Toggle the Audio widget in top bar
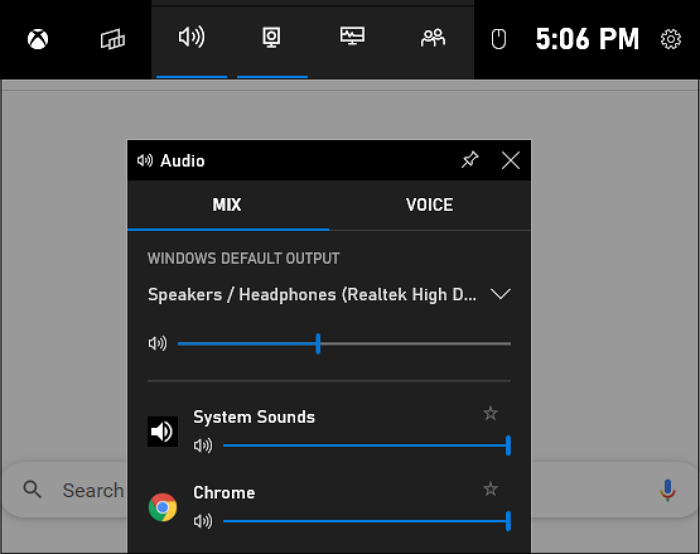This screenshot has height=554, width=700. [x=190, y=38]
